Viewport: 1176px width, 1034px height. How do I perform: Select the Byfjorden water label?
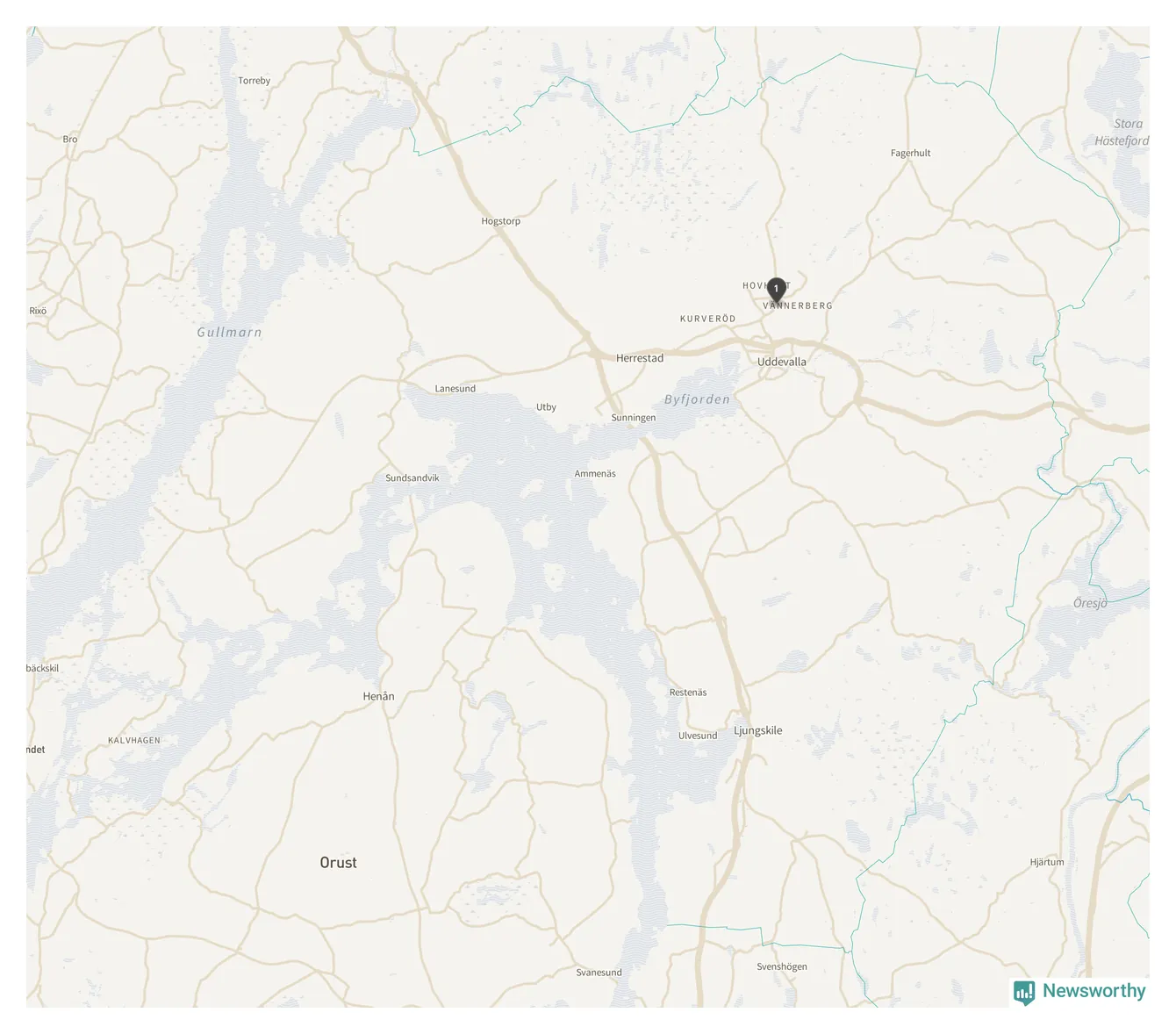pos(697,399)
